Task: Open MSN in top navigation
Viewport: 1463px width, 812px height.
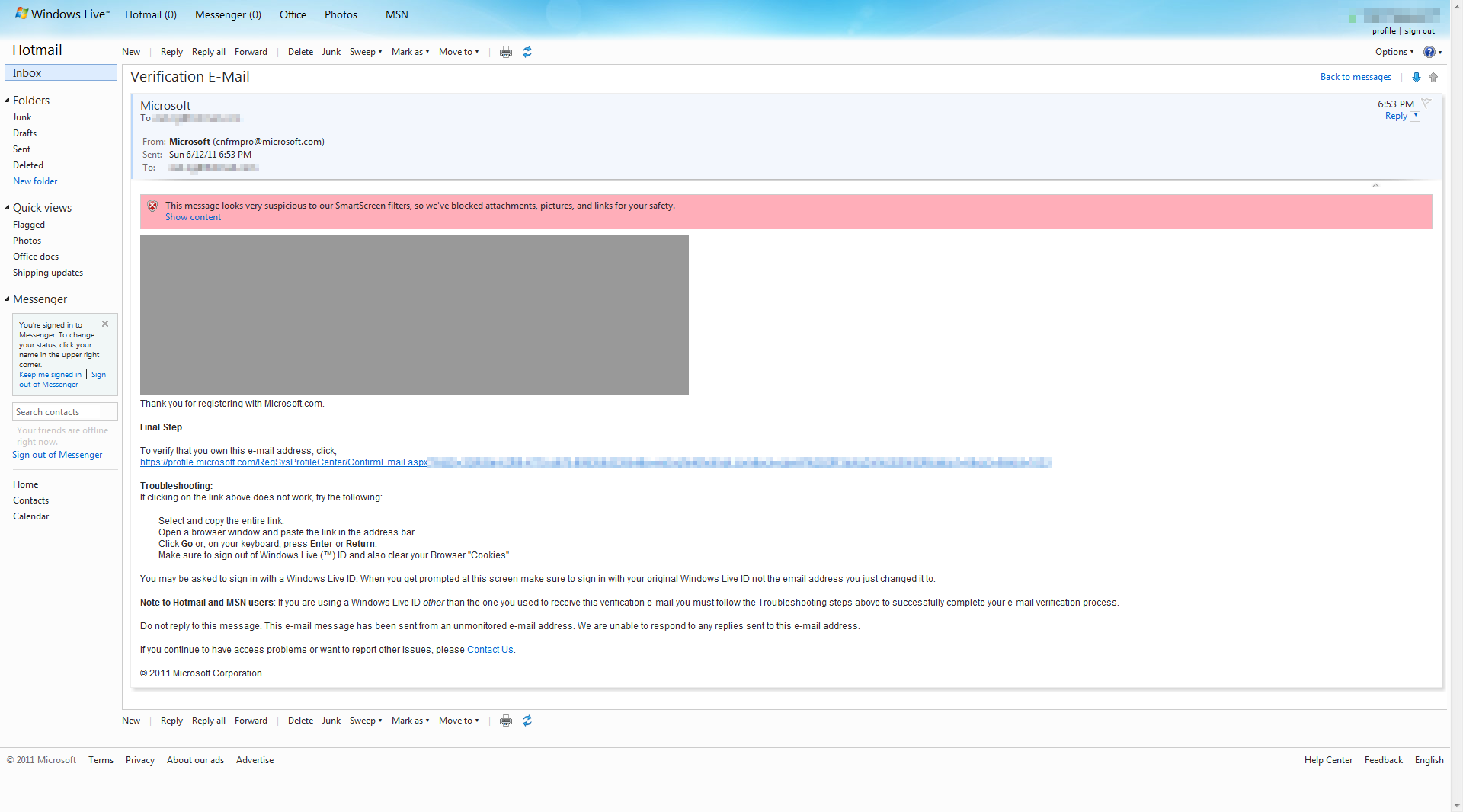Action: tap(397, 14)
